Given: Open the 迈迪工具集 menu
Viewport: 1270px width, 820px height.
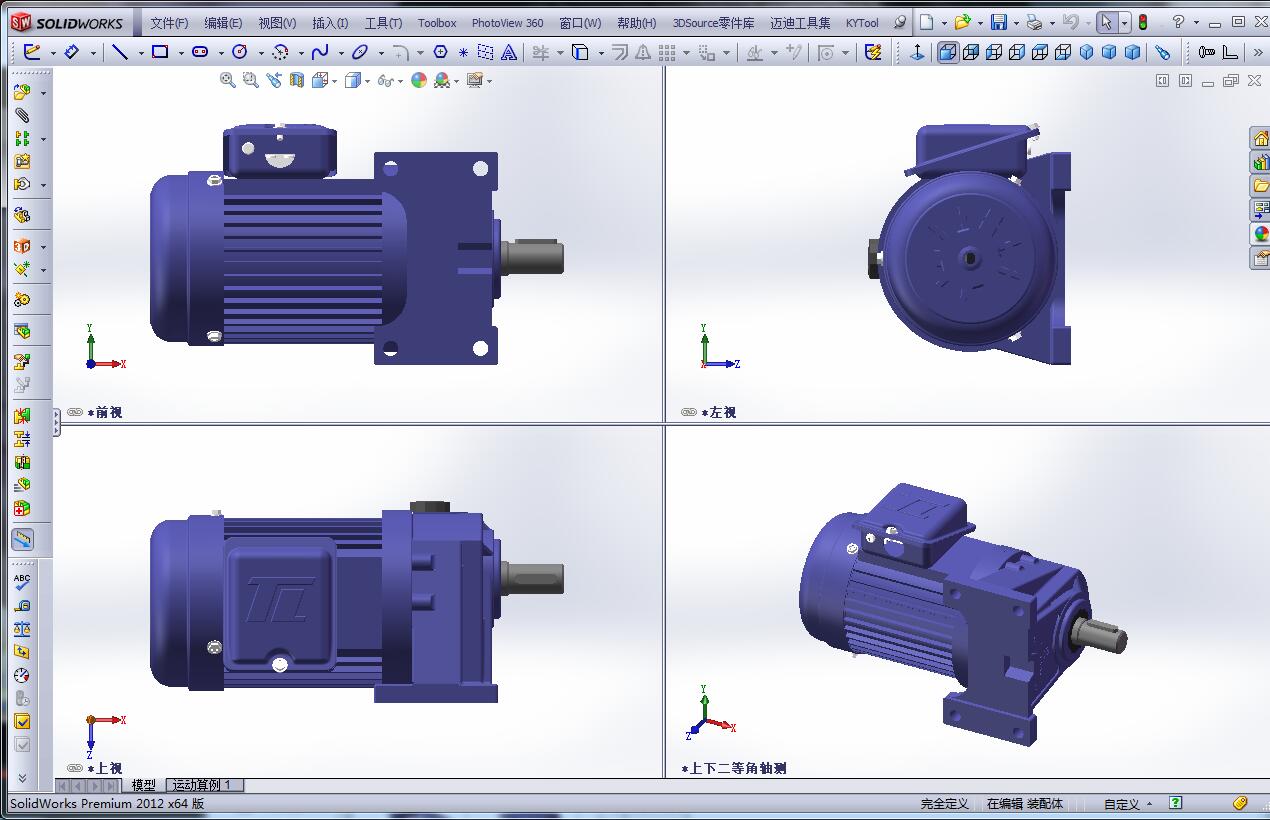Looking at the screenshot, I should [800, 23].
